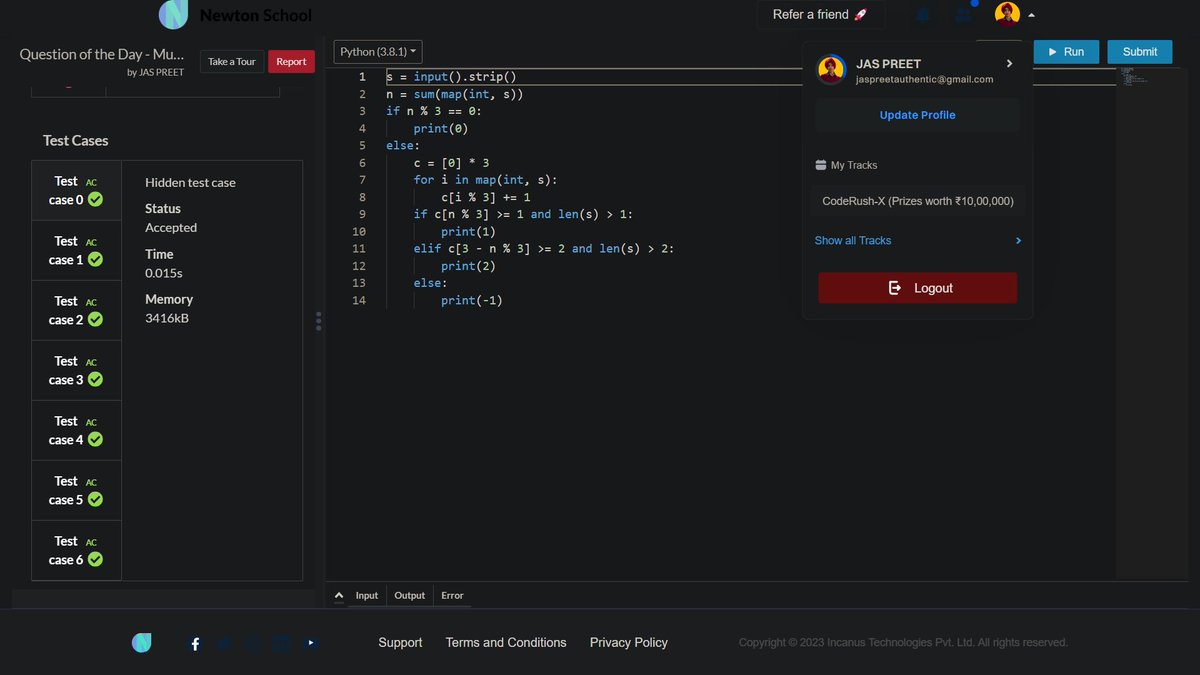
Task: Click the LinkedIn icon in the footer
Action: (x=280, y=643)
